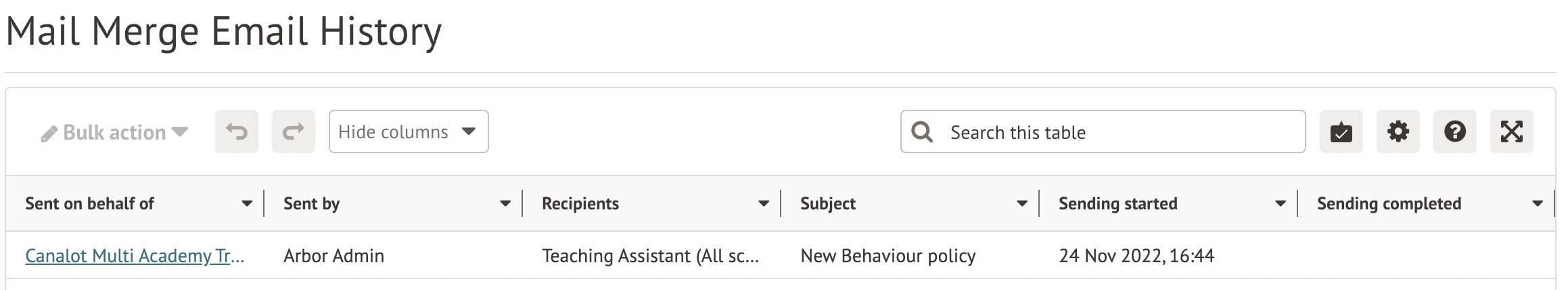Click the redo arrow icon

pyautogui.click(x=294, y=131)
